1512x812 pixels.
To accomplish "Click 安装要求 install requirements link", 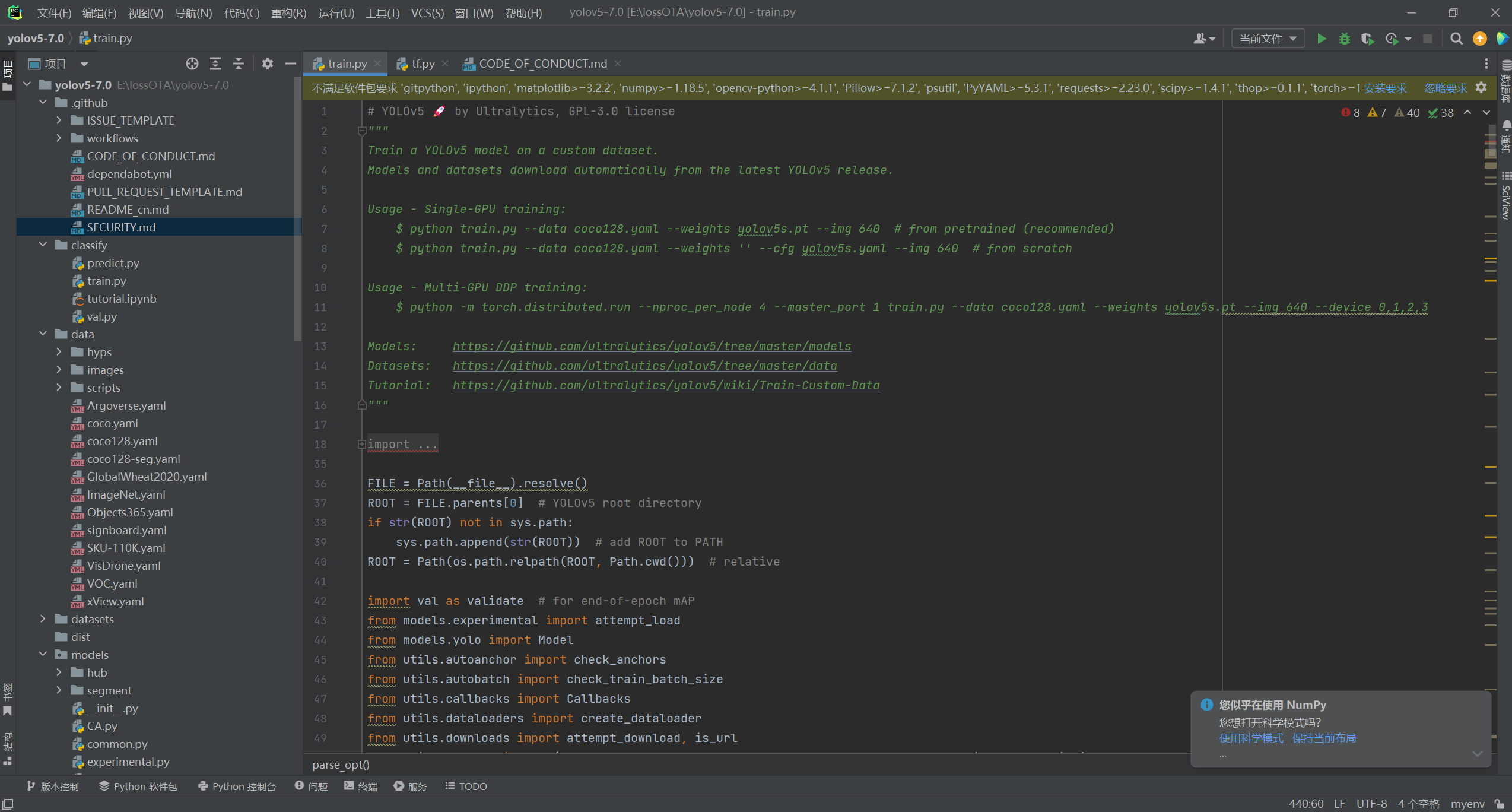I will click(1385, 88).
